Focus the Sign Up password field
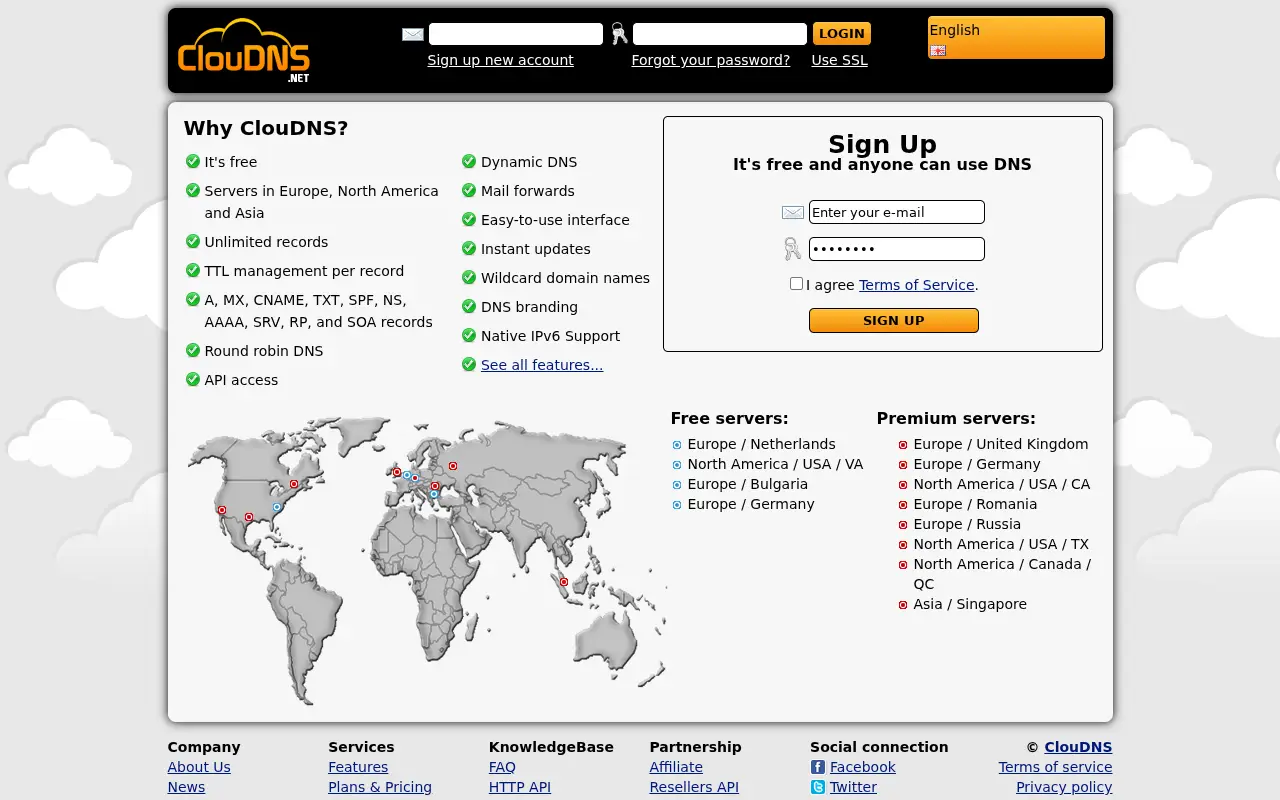The width and height of the screenshot is (1280, 800). click(x=897, y=249)
